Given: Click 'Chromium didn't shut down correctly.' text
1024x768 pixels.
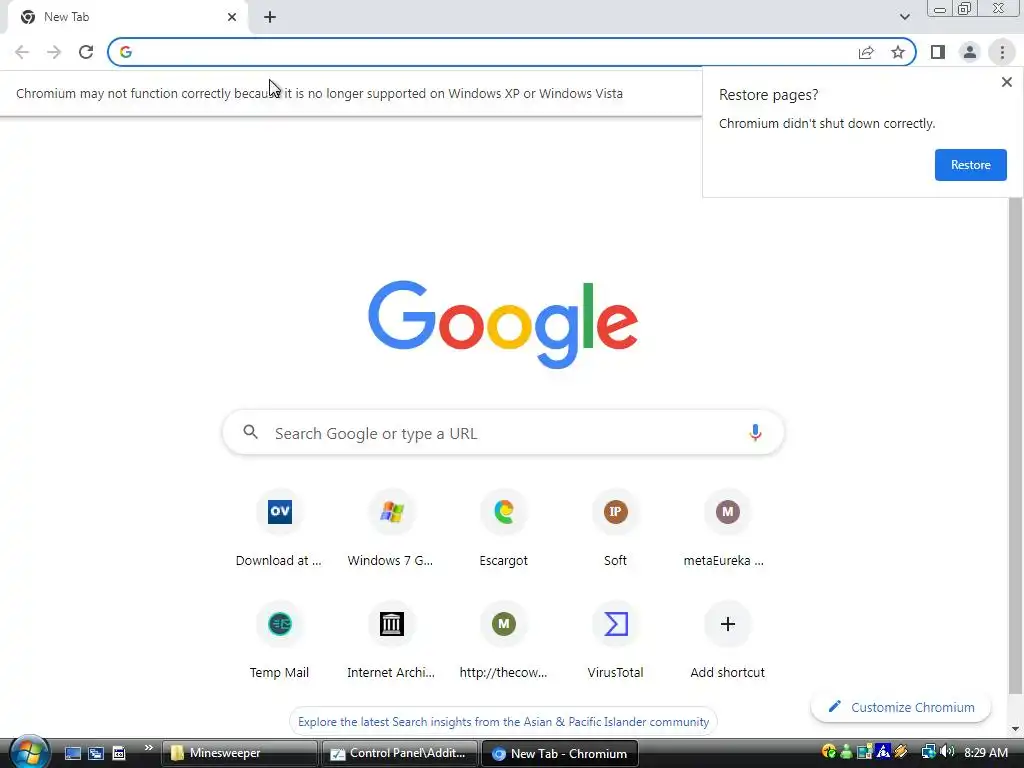Looking at the screenshot, I should (827, 123).
